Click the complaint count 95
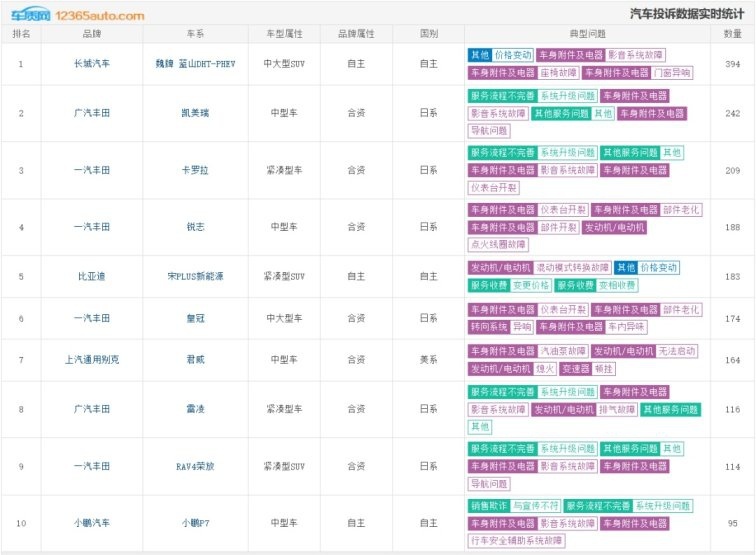This screenshot has width=756, height=555. point(732,523)
